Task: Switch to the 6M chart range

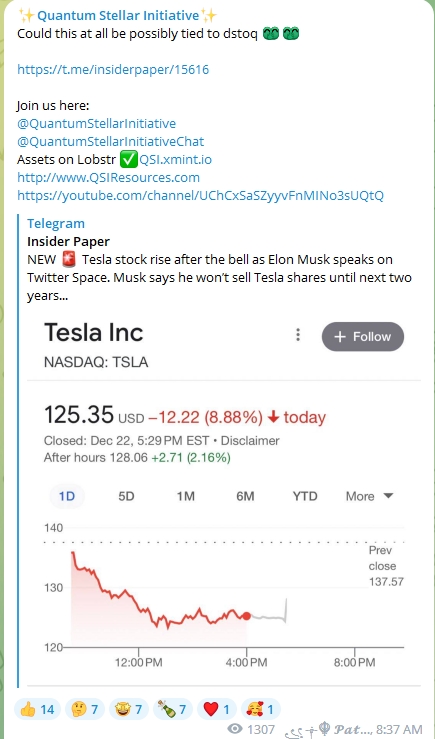Action: [245, 496]
